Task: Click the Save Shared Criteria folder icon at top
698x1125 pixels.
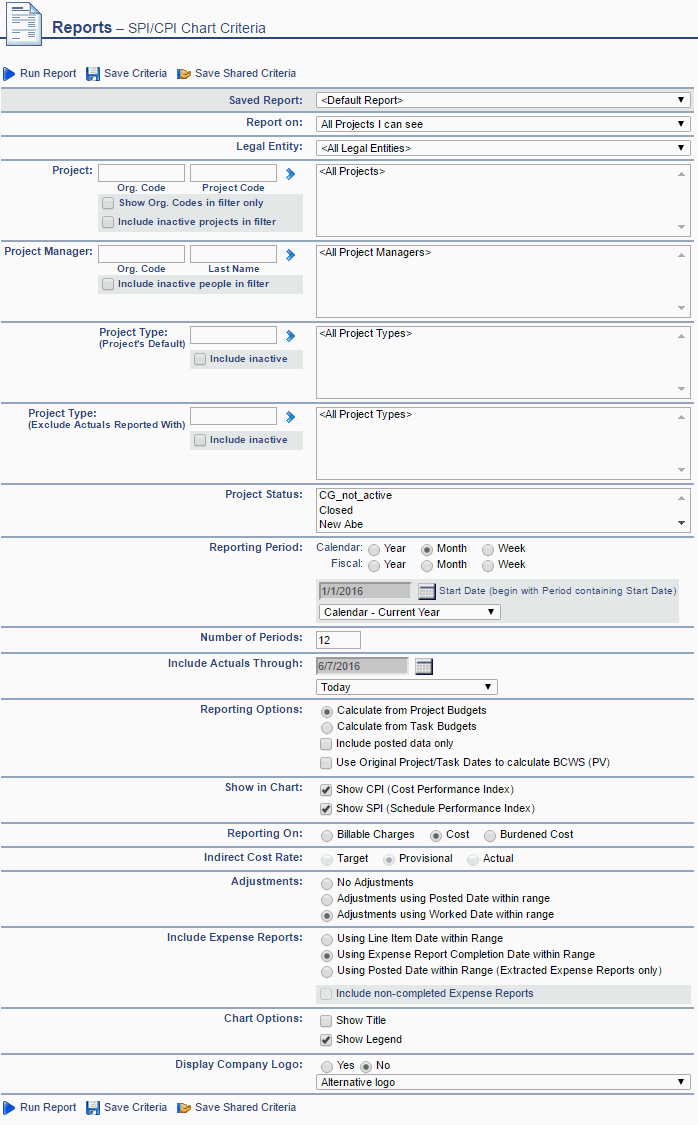Action: tap(184, 74)
